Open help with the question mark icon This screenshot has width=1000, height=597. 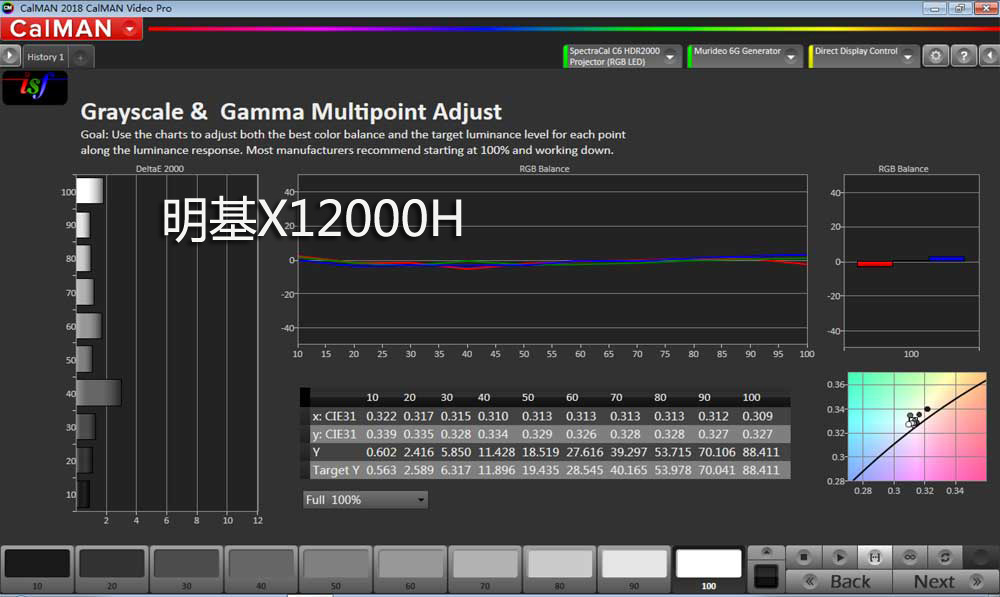[962, 56]
